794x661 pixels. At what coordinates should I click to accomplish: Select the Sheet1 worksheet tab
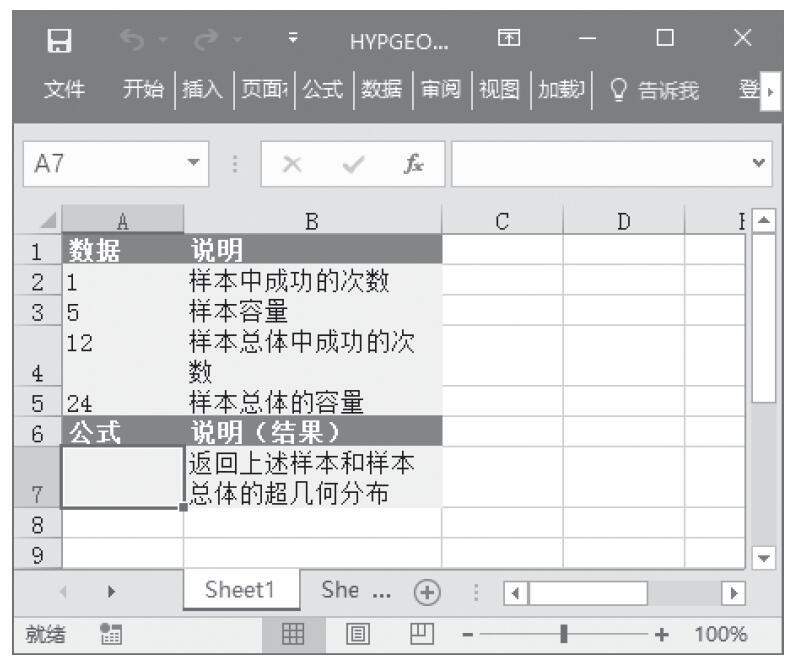pos(240,590)
